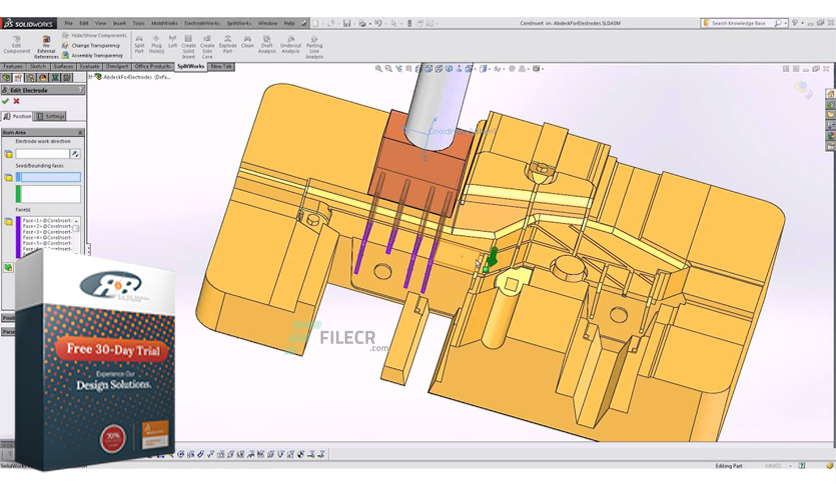The image size is (836, 484).
Task: Click Assembly Transparency
Action: pyautogui.click(x=92, y=55)
